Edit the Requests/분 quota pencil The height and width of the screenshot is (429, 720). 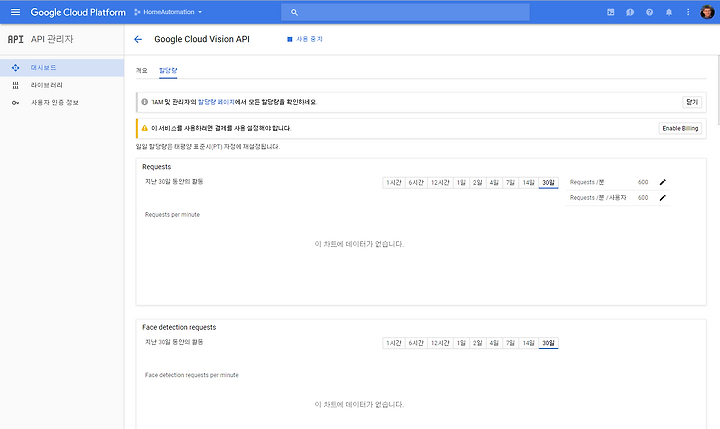pyautogui.click(x=663, y=182)
